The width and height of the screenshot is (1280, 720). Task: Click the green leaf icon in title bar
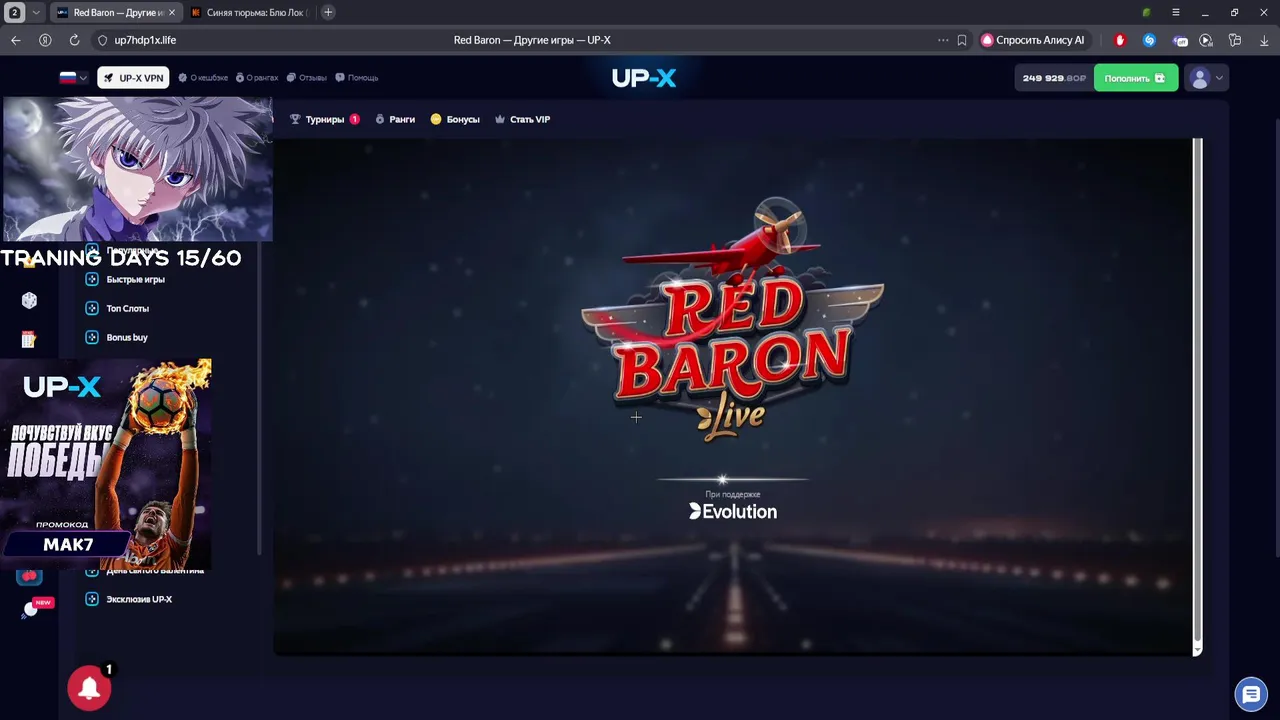[1146, 12]
